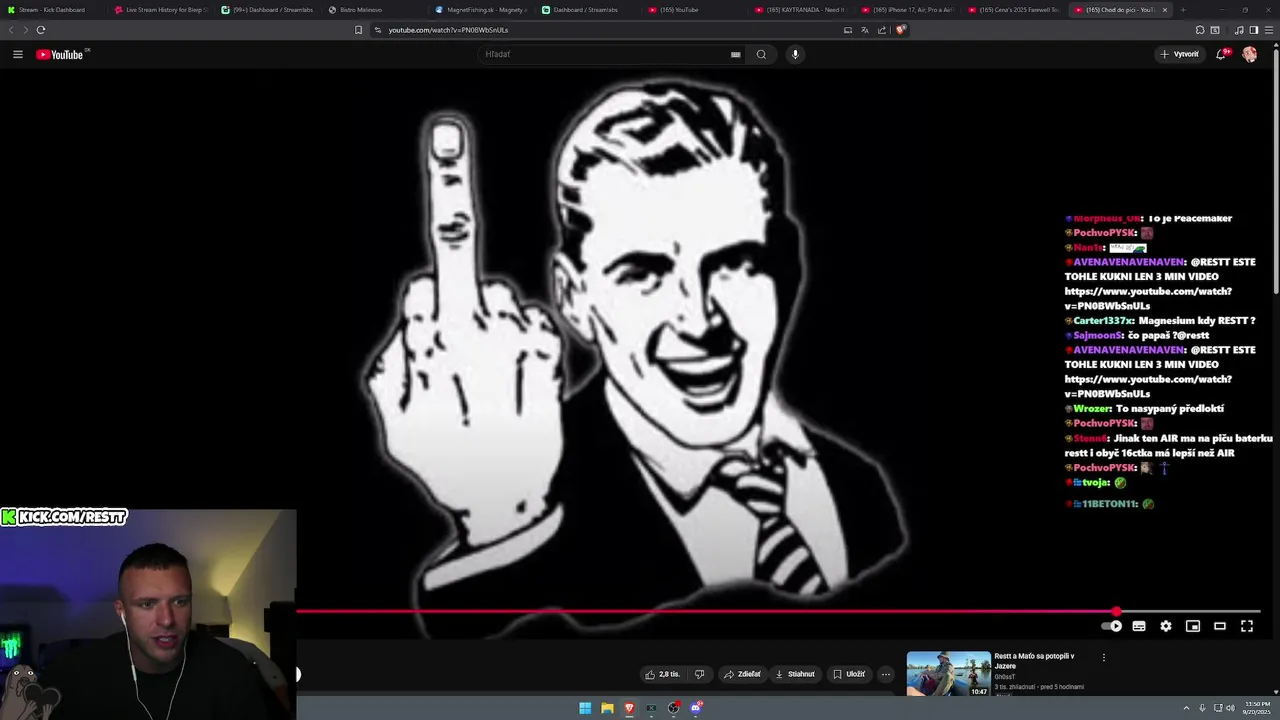Open a new browser tab with plus
The height and width of the screenshot is (720, 1280).
(x=1183, y=10)
